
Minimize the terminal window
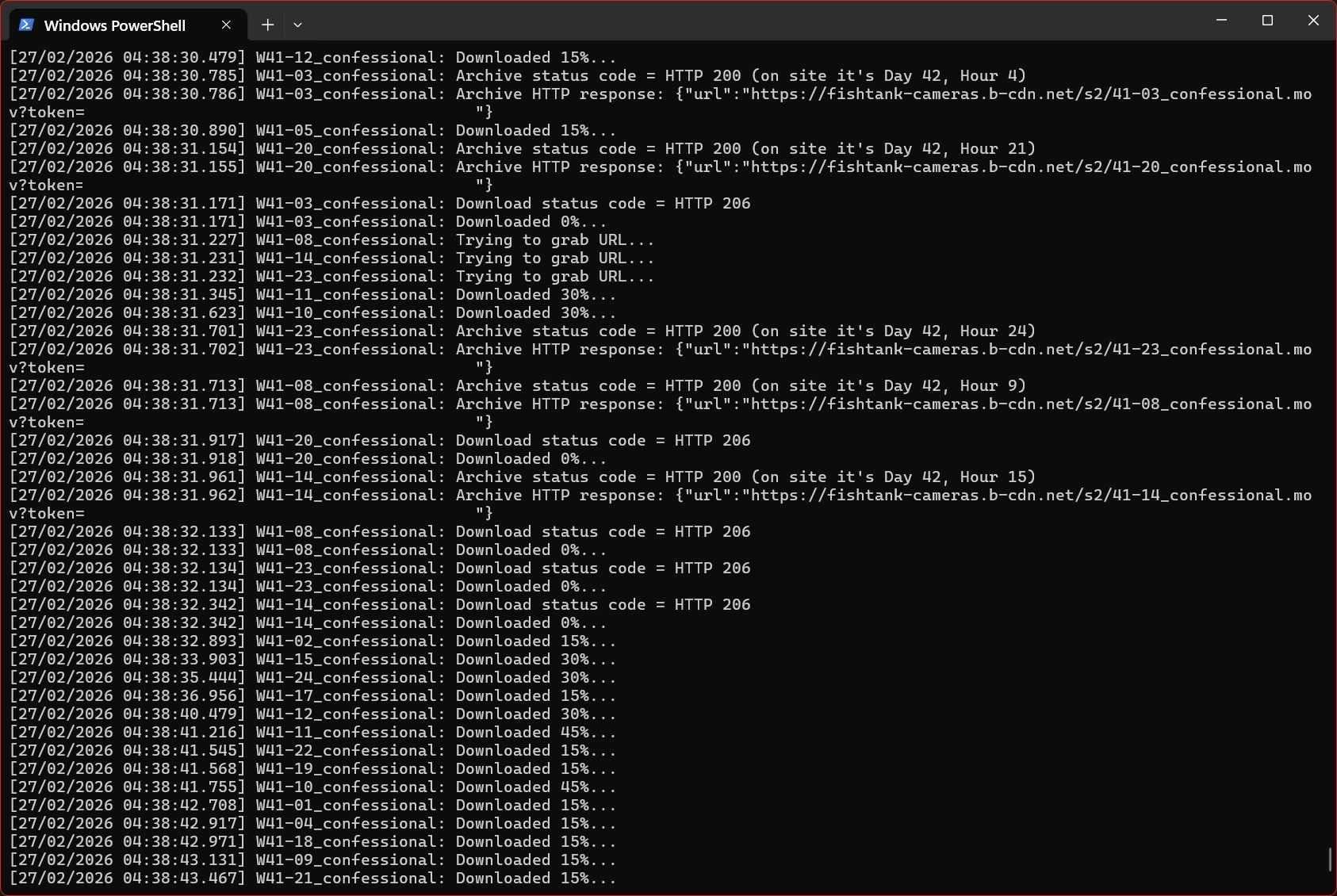point(1221,20)
